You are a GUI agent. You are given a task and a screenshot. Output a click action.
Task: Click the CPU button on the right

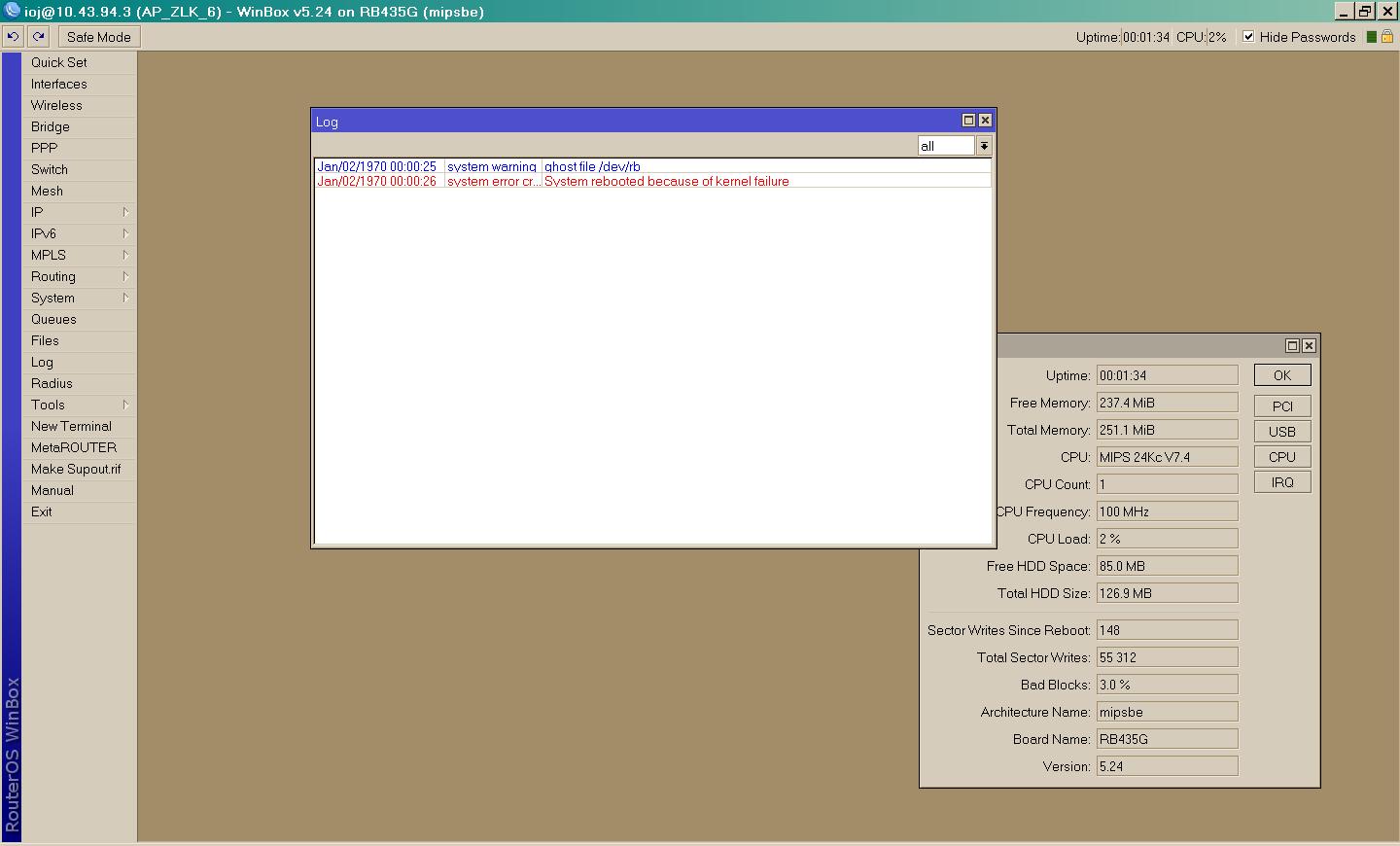point(1282,457)
